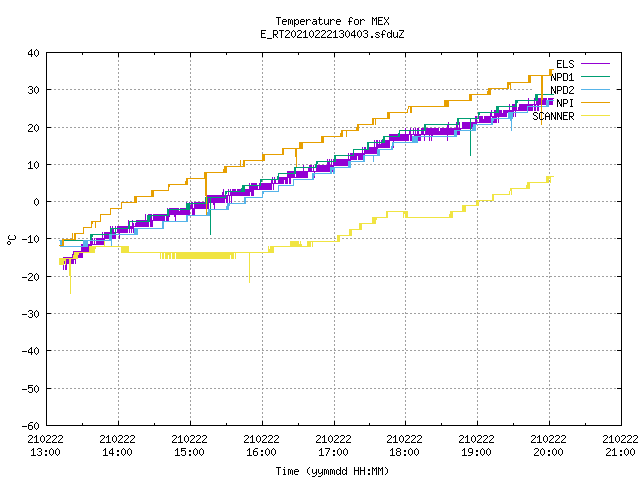
Task: Click the x-axis tick label 21:00
Action: 620,452
